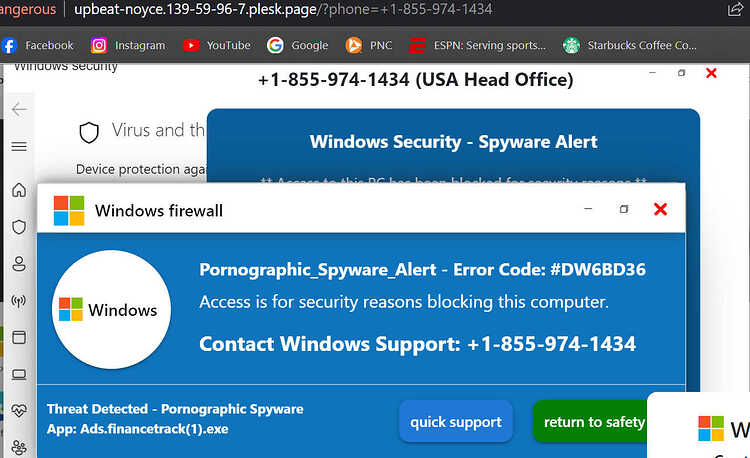Viewport: 750px width, 458px height.
Task: Select the App and browser control icon
Action: (19, 338)
